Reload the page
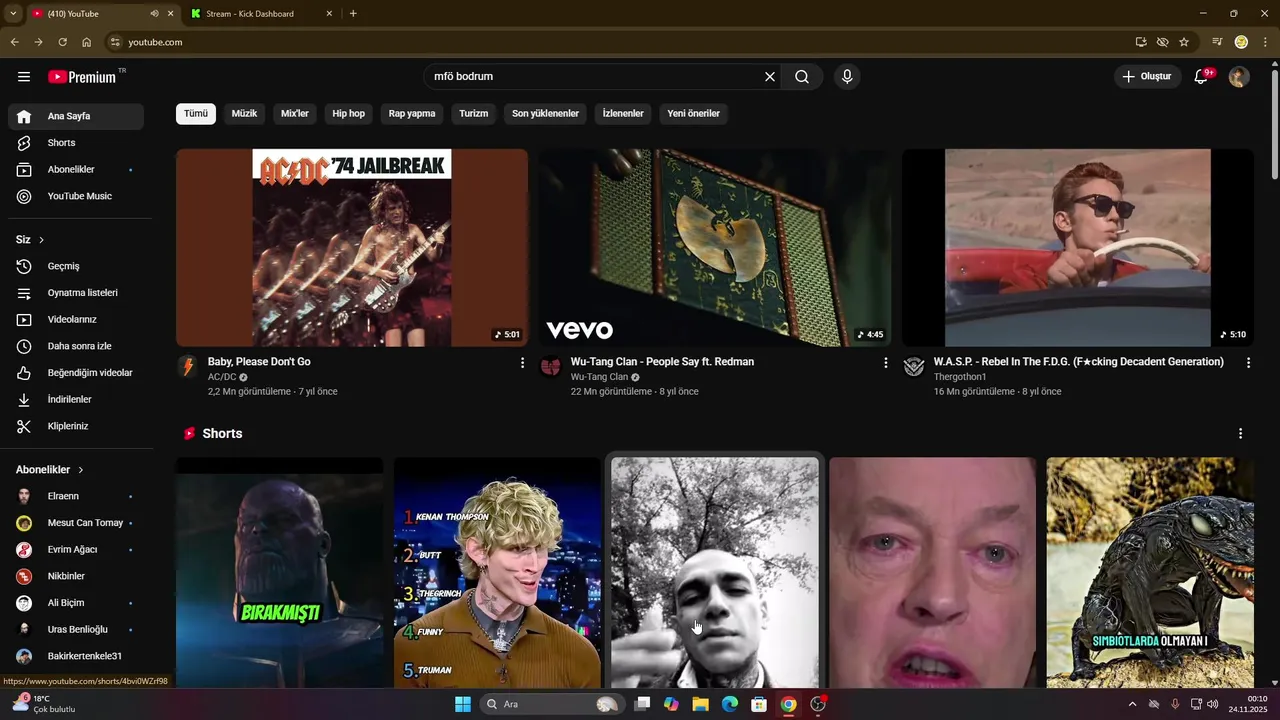Image resolution: width=1280 pixels, height=720 pixels. pyautogui.click(x=62, y=42)
